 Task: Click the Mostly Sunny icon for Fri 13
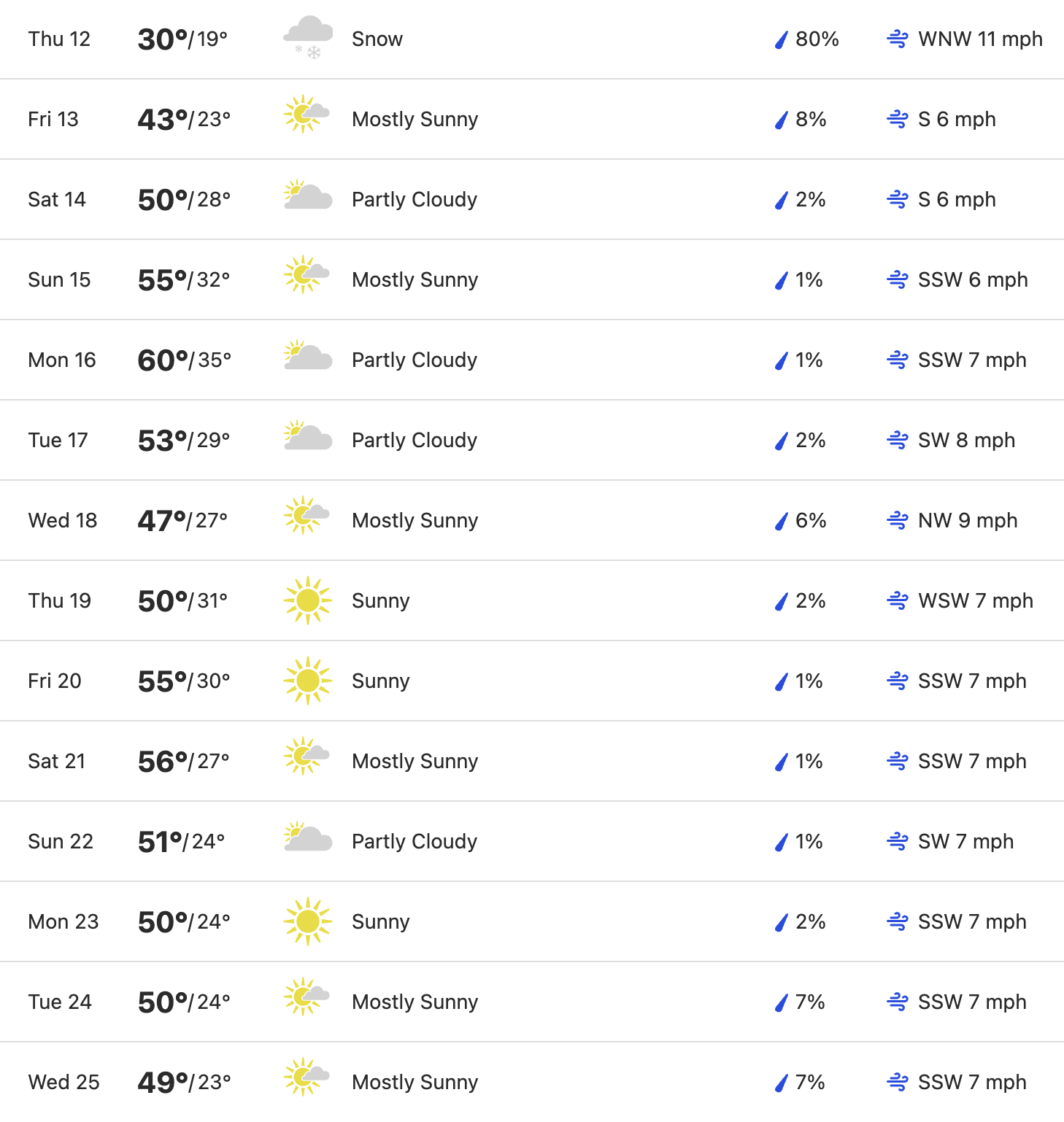(x=307, y=115)
